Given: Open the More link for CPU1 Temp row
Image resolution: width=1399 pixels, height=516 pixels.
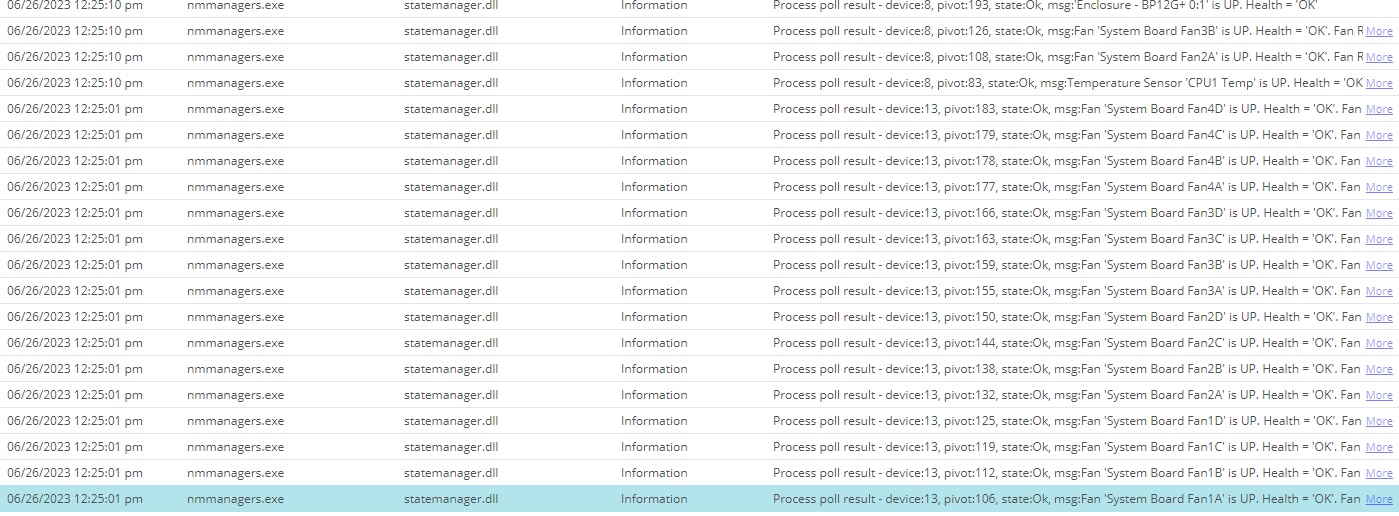Looking at the screenshot, I should tap(1379, 83).
